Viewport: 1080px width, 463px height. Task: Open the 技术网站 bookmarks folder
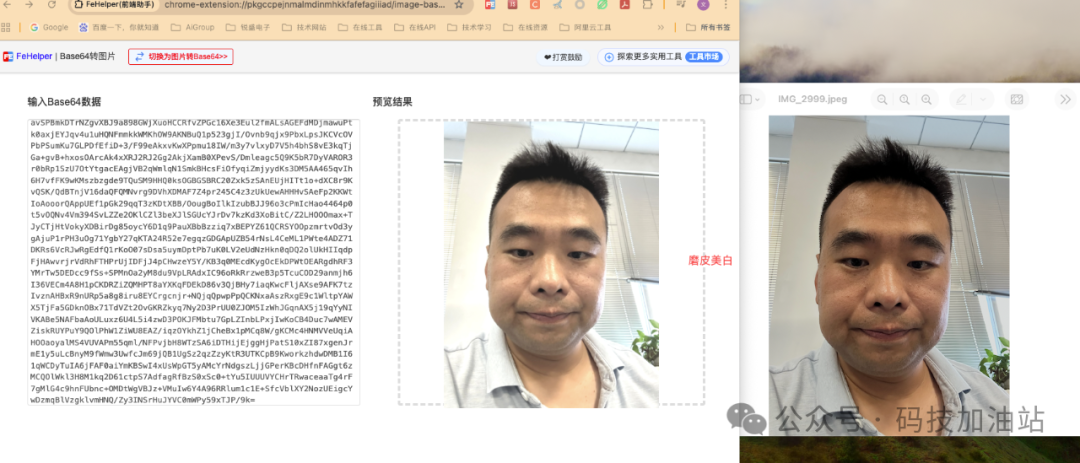304,28
